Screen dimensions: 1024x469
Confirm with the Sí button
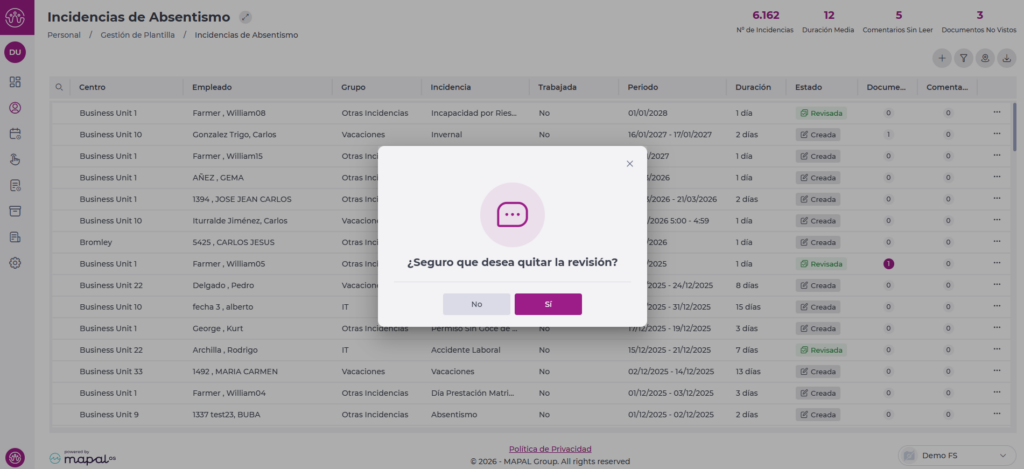pos(548,304)
